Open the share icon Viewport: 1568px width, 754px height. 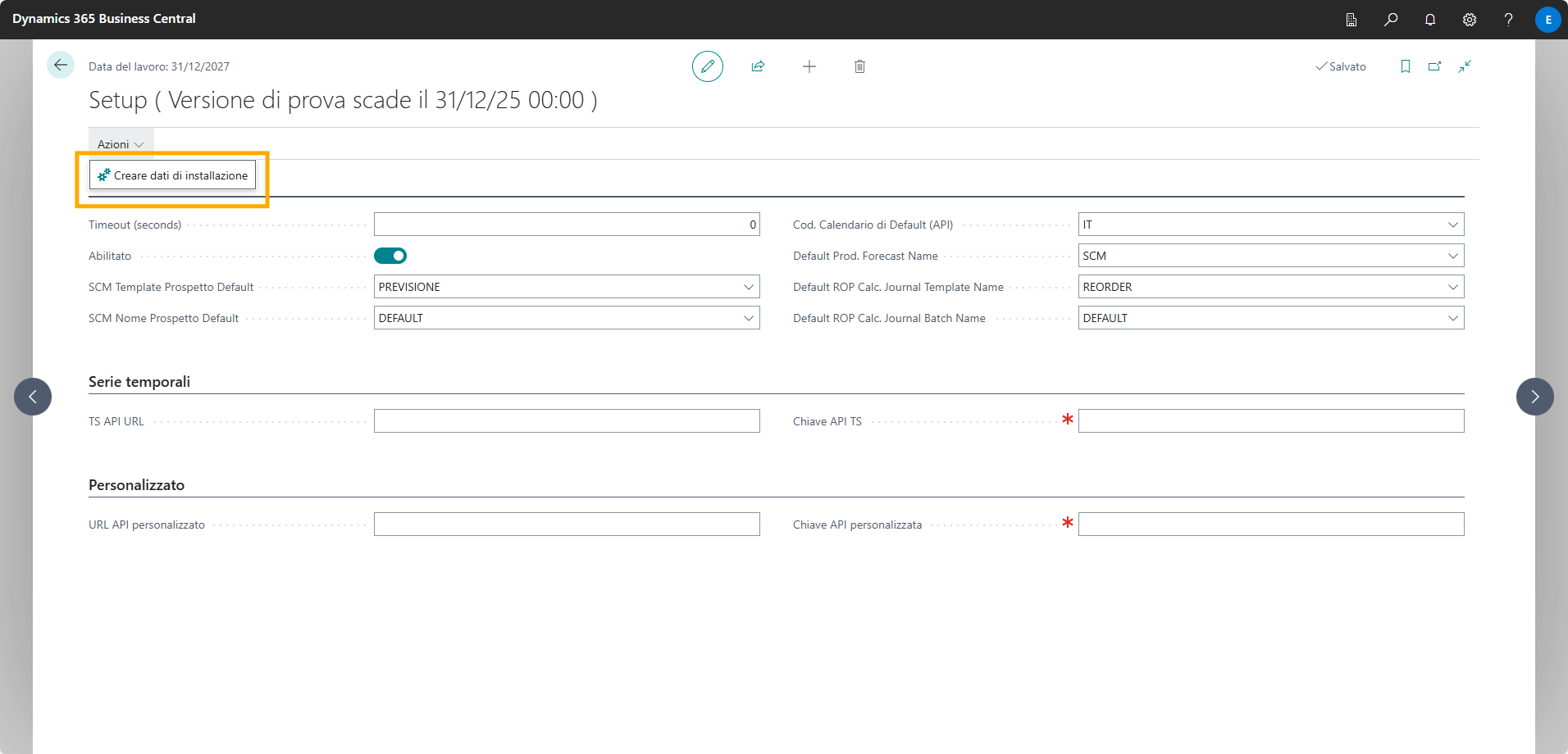point(758,66)
